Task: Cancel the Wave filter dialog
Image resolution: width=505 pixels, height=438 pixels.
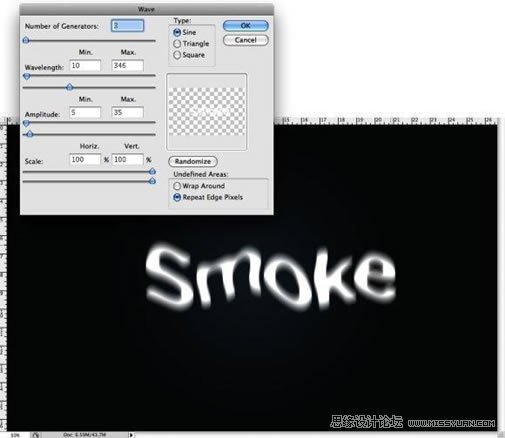Action: tap(246, 40)
